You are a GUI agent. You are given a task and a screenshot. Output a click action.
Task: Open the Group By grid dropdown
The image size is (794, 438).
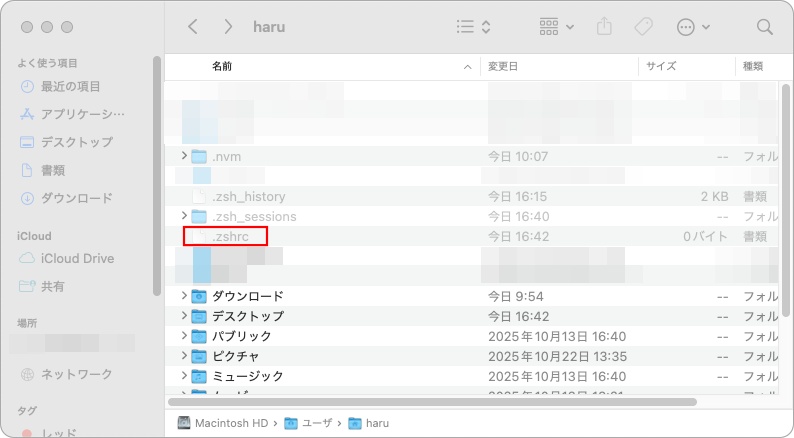tap(556, 27)
